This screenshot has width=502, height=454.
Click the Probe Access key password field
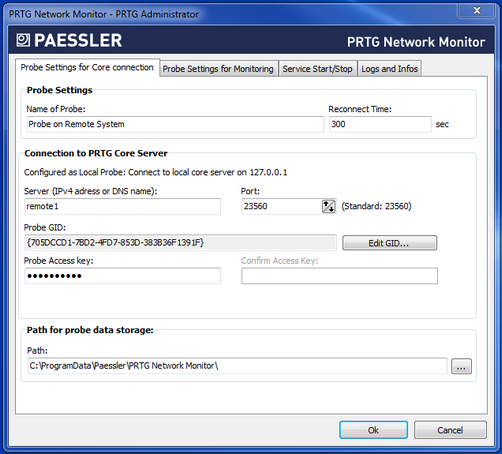point(122,276)
